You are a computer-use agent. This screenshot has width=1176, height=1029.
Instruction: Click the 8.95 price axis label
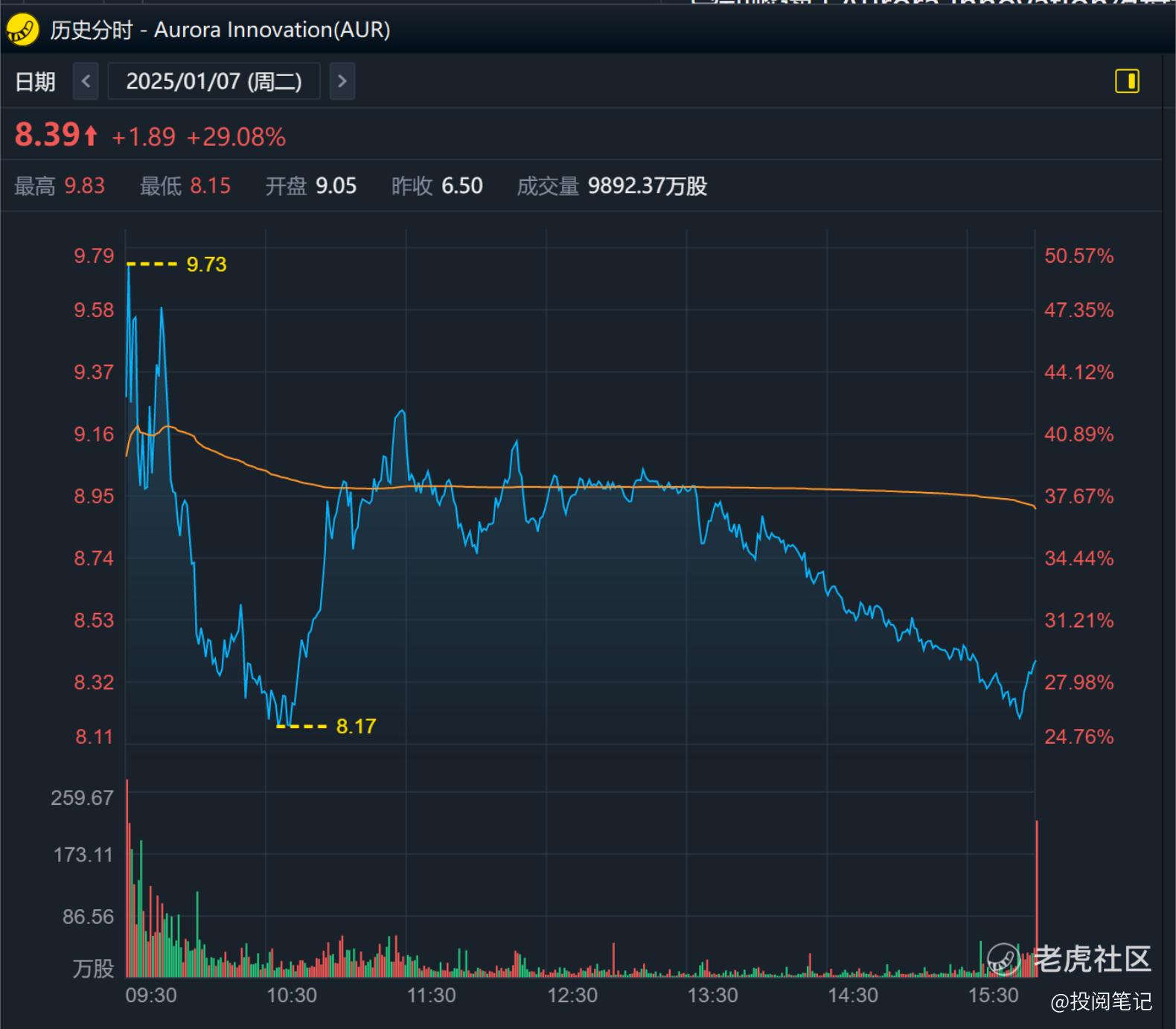[x=94, y=496]
